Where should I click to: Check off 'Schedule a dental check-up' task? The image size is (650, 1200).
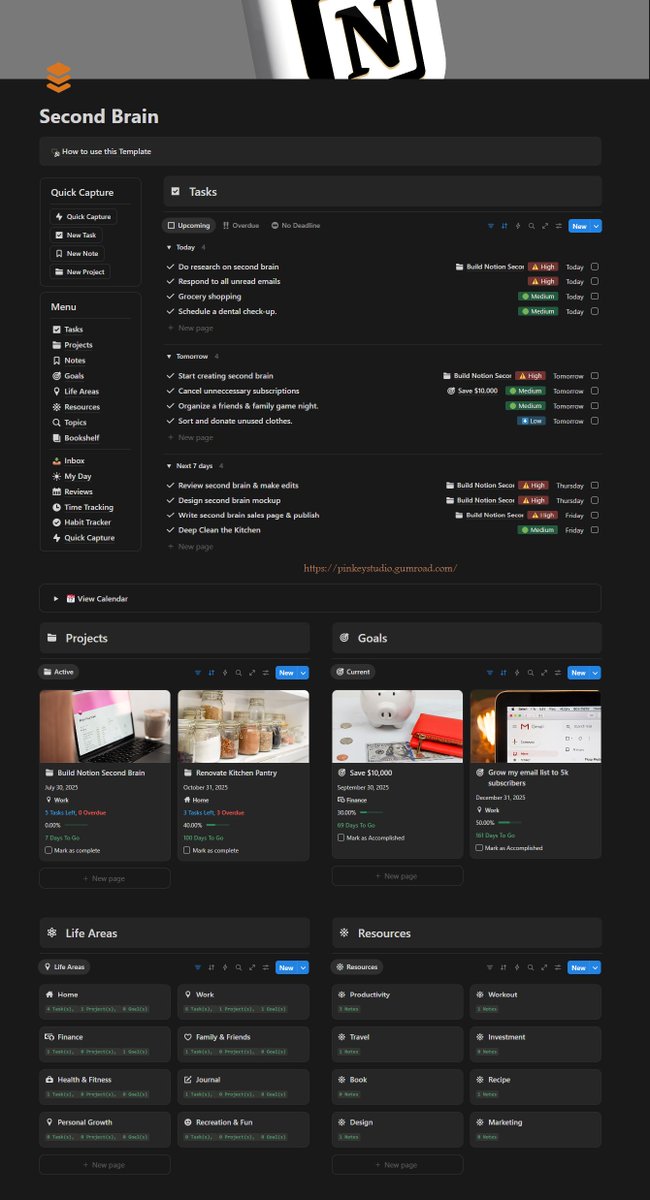coord(595,312)
